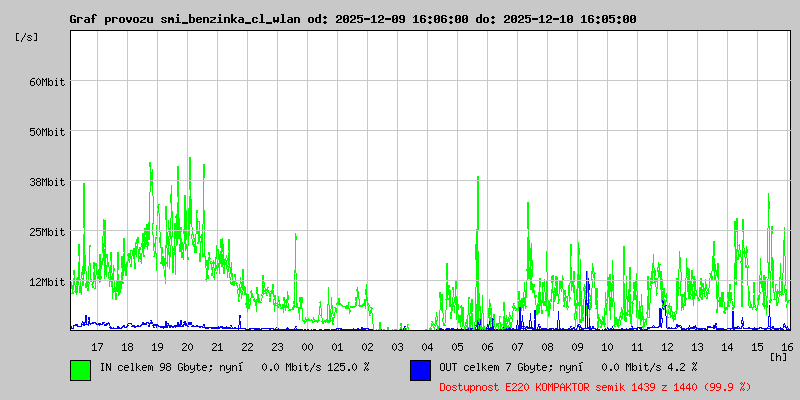
Task: Click the end date 2025-12-10 16:05:00
Action: [x=569, y=19]
